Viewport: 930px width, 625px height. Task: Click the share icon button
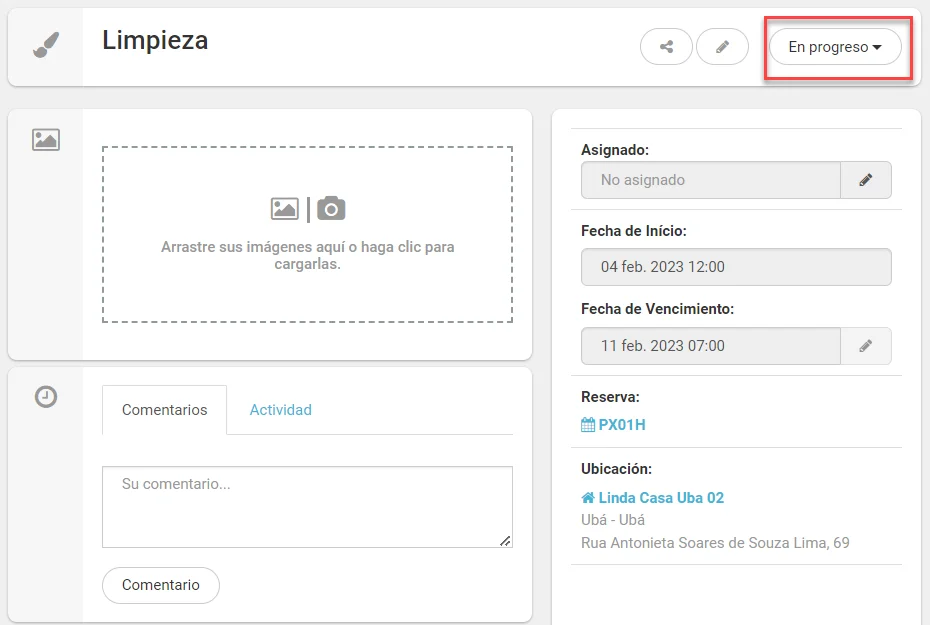coord(666,46)
